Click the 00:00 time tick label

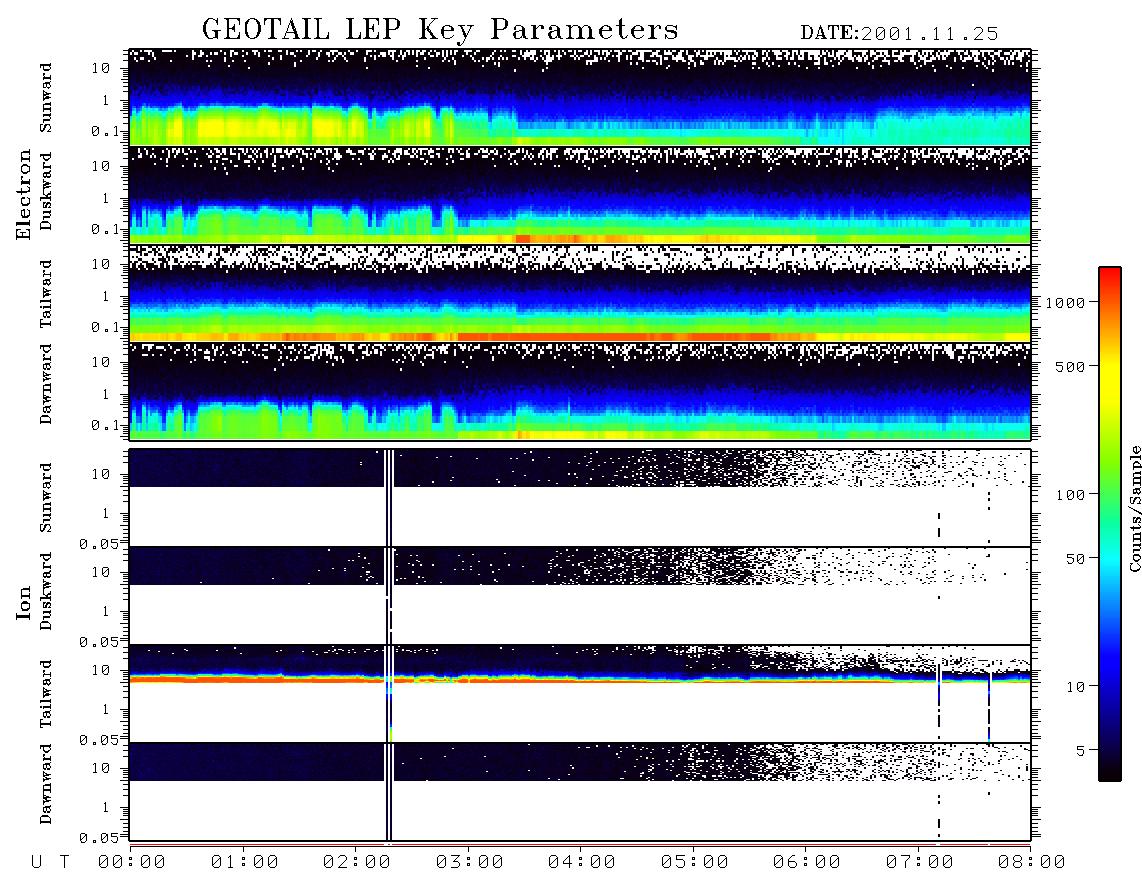[132, 863]
